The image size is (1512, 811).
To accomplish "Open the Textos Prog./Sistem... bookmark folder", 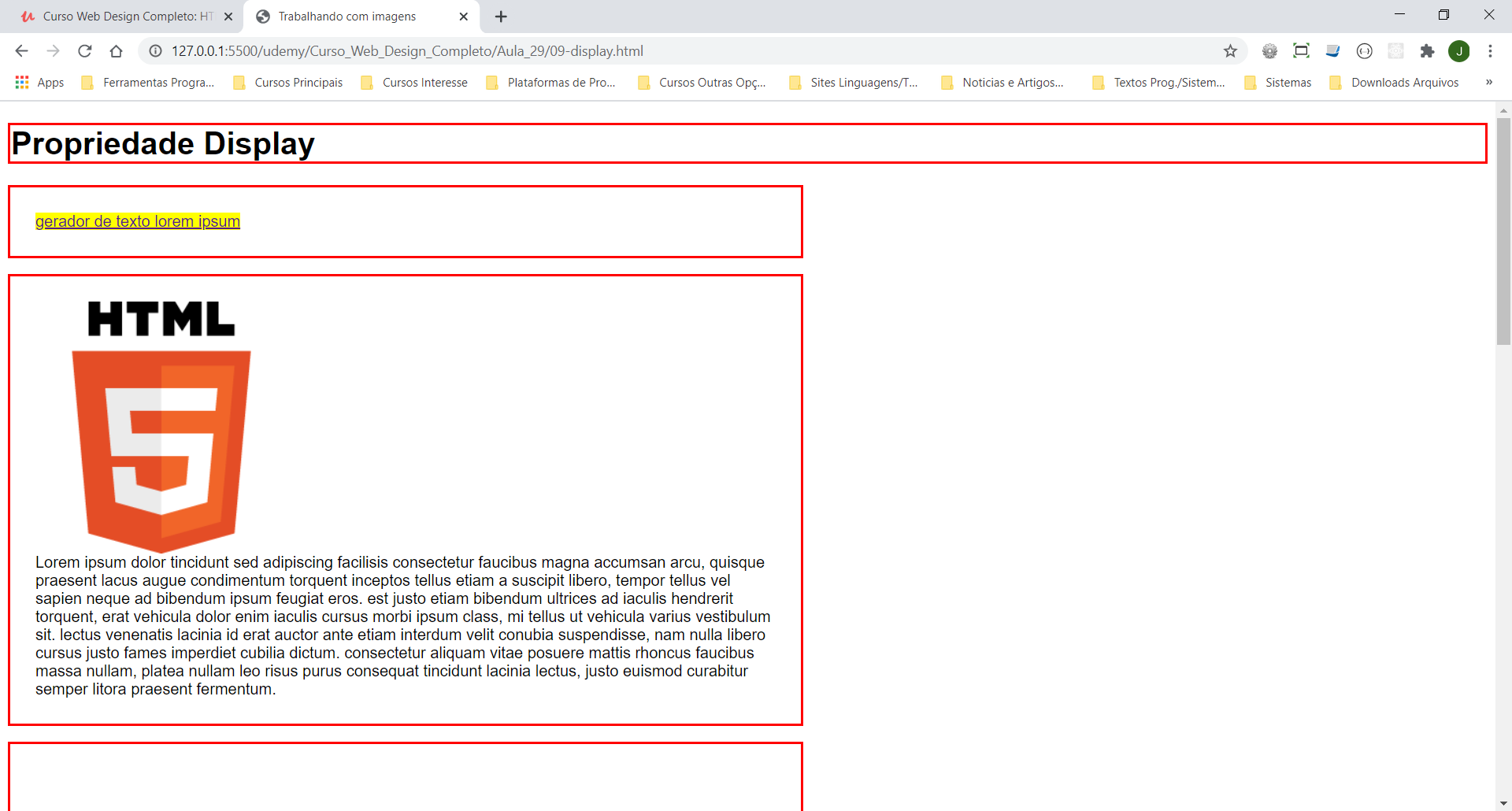I will pyautogui.click(x=1158, y=83).
